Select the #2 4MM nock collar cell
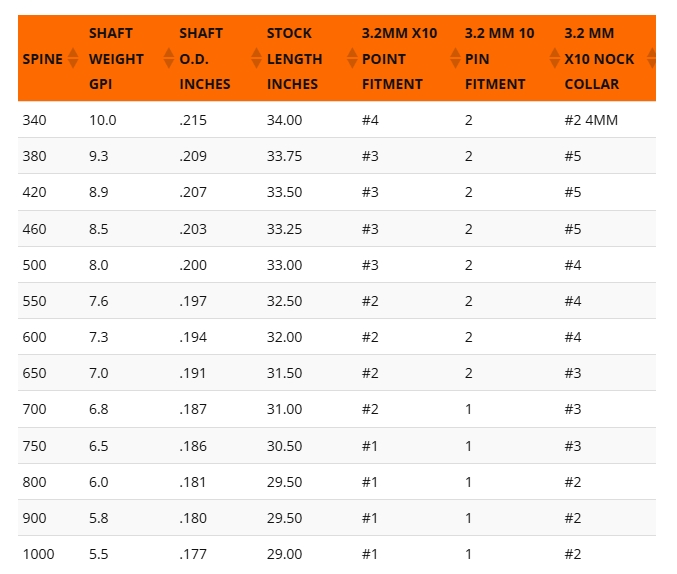Image resolution: width=677 pixels, height=574 pixels. tap(591, 120)
